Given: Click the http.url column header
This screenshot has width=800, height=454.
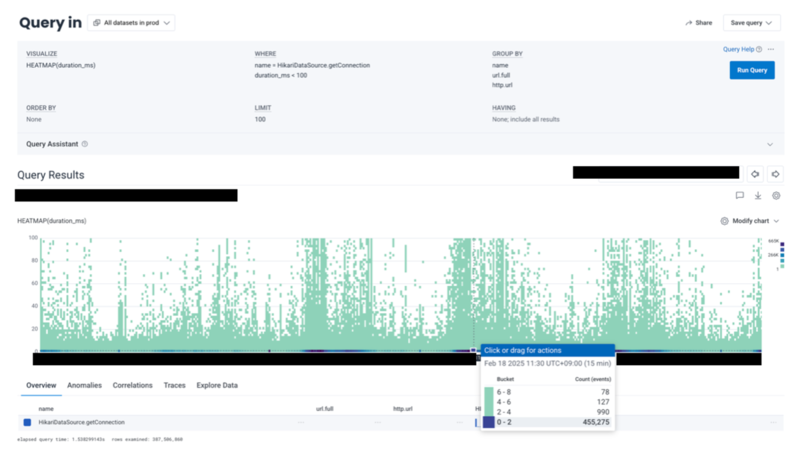Looking at the screenshot, I should (403, 409).
